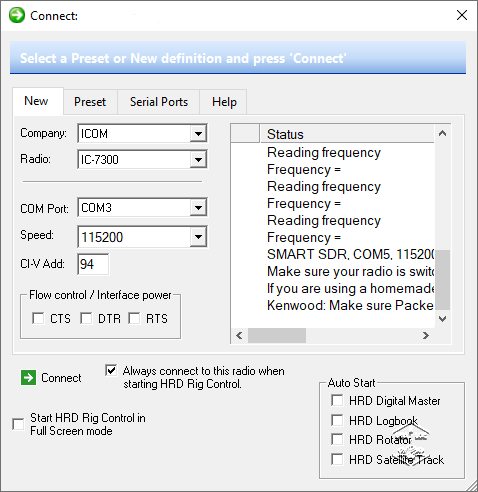The width and height of the screenshot is (478, 492).
Task: Click the Connect button label
Action: [61, 378]
